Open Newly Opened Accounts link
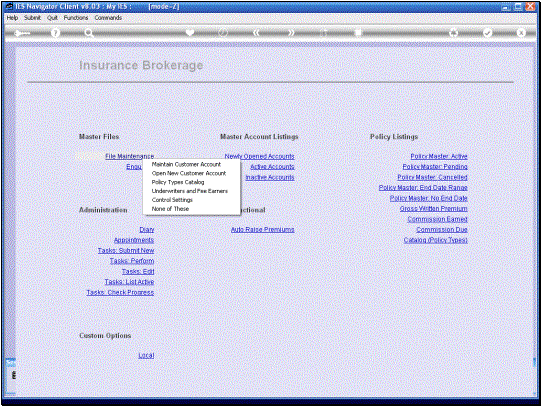Viewport: 541px width, 406px height. [259, 156]
